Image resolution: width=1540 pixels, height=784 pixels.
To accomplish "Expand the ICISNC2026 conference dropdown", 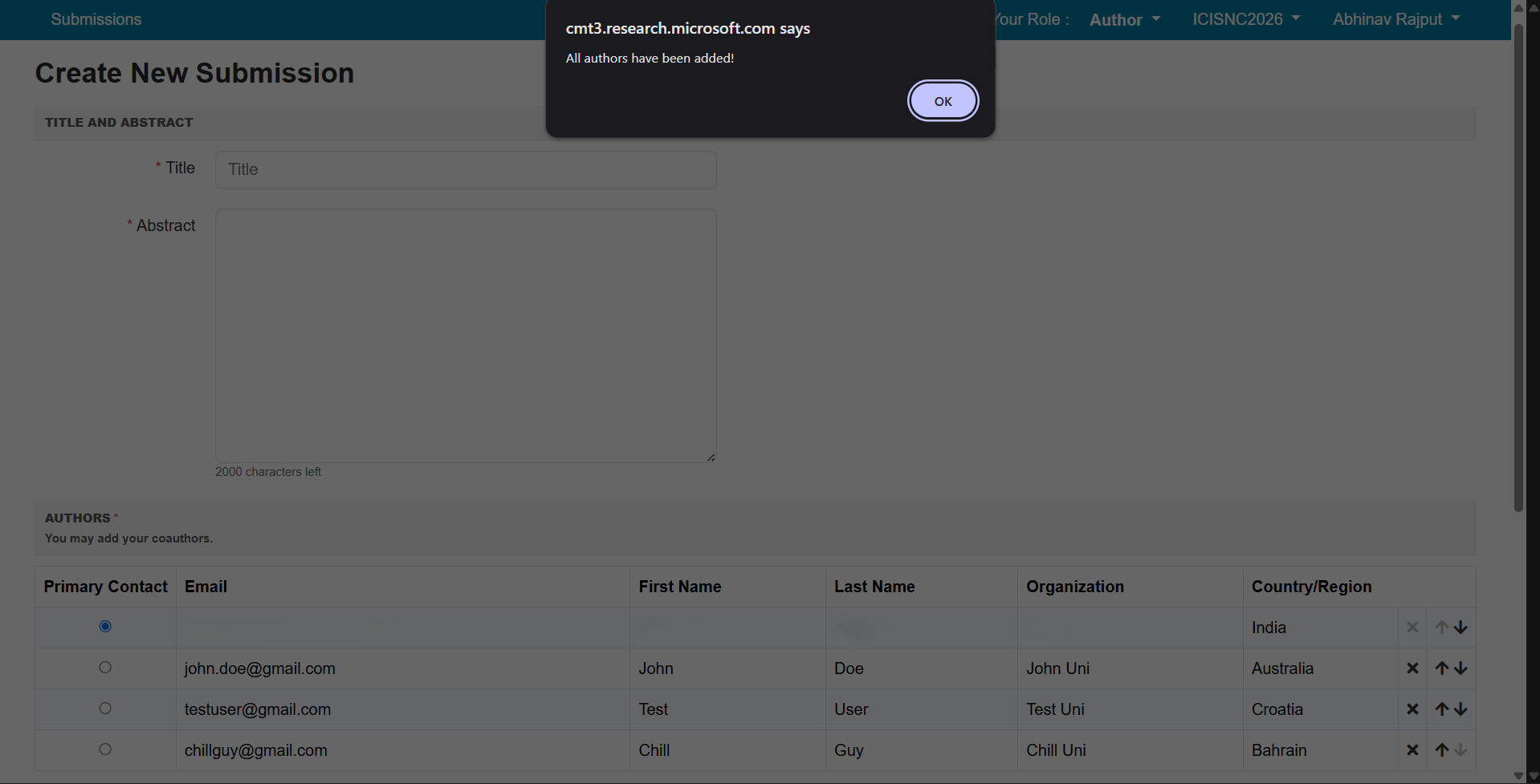I will click(1245, 19).
